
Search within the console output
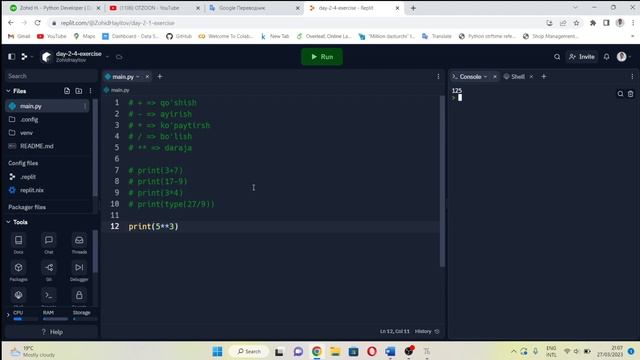pos(620,94)
